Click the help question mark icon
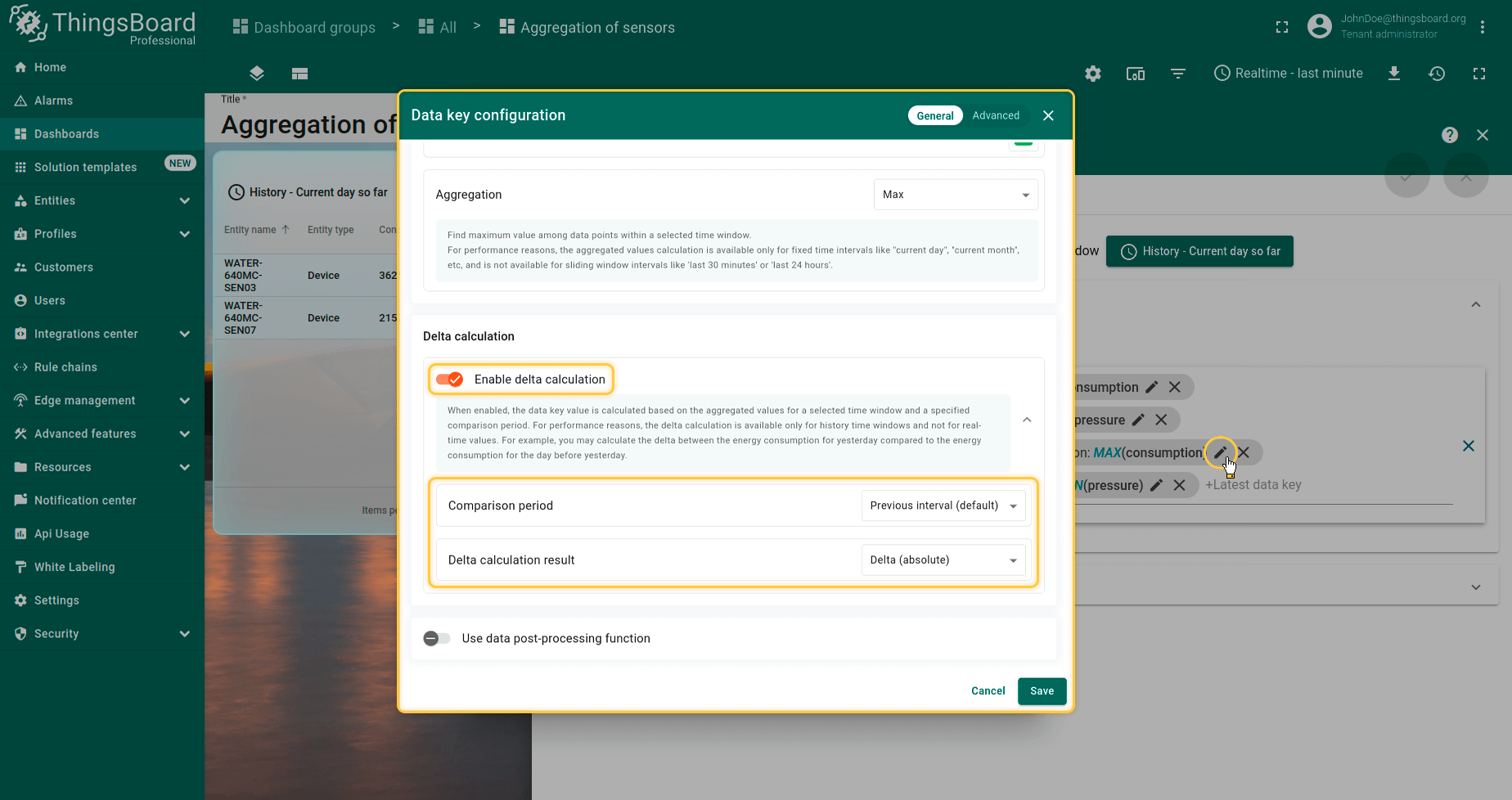Viewport: 1512px width, 800px height. coord(1449,135)
